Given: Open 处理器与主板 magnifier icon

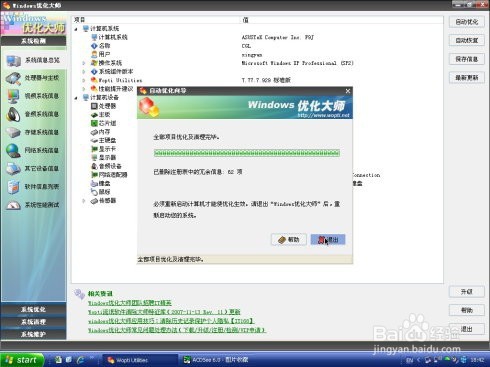Looking at the screenshot, I should tap(13, 78).
